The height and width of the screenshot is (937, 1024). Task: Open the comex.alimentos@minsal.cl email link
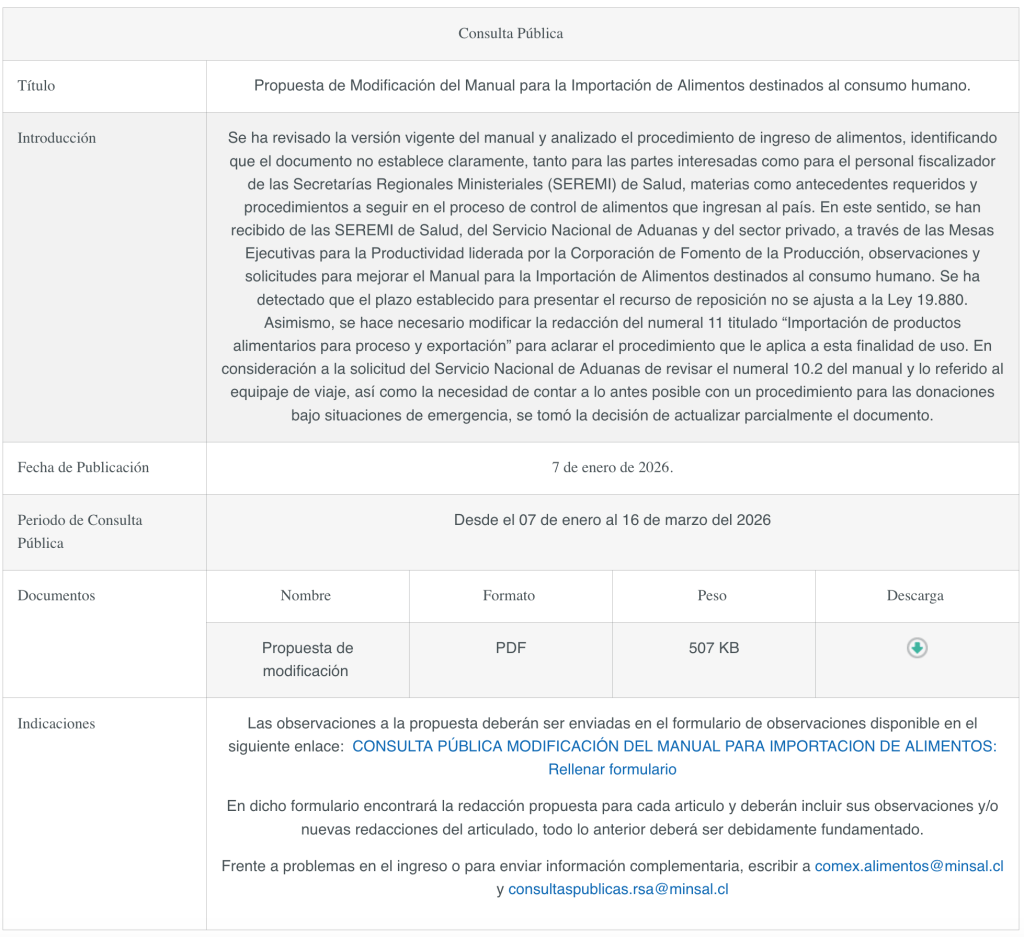(x=909, y=866)
